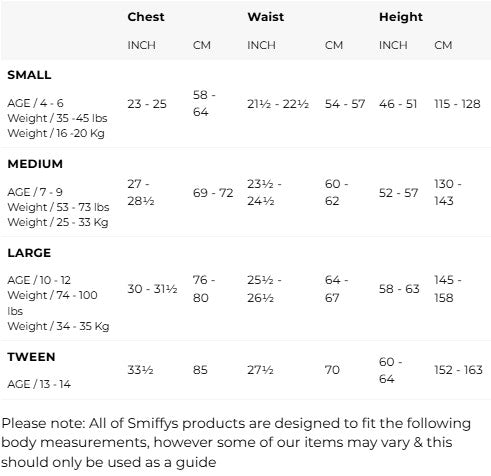Click the Large height inch value 58 - 63

pos(399,289)
